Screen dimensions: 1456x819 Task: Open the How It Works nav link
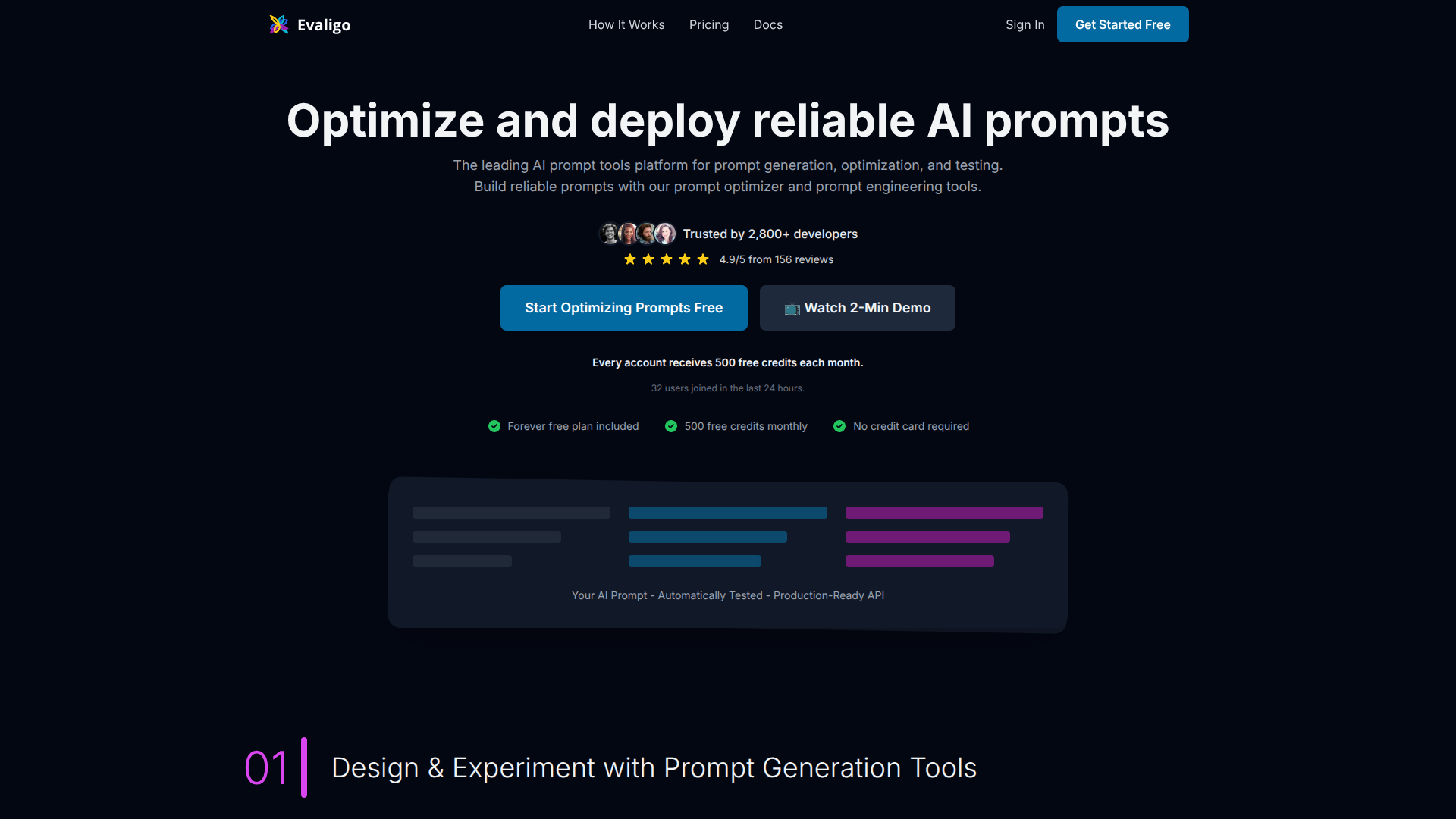pos(626,24)
